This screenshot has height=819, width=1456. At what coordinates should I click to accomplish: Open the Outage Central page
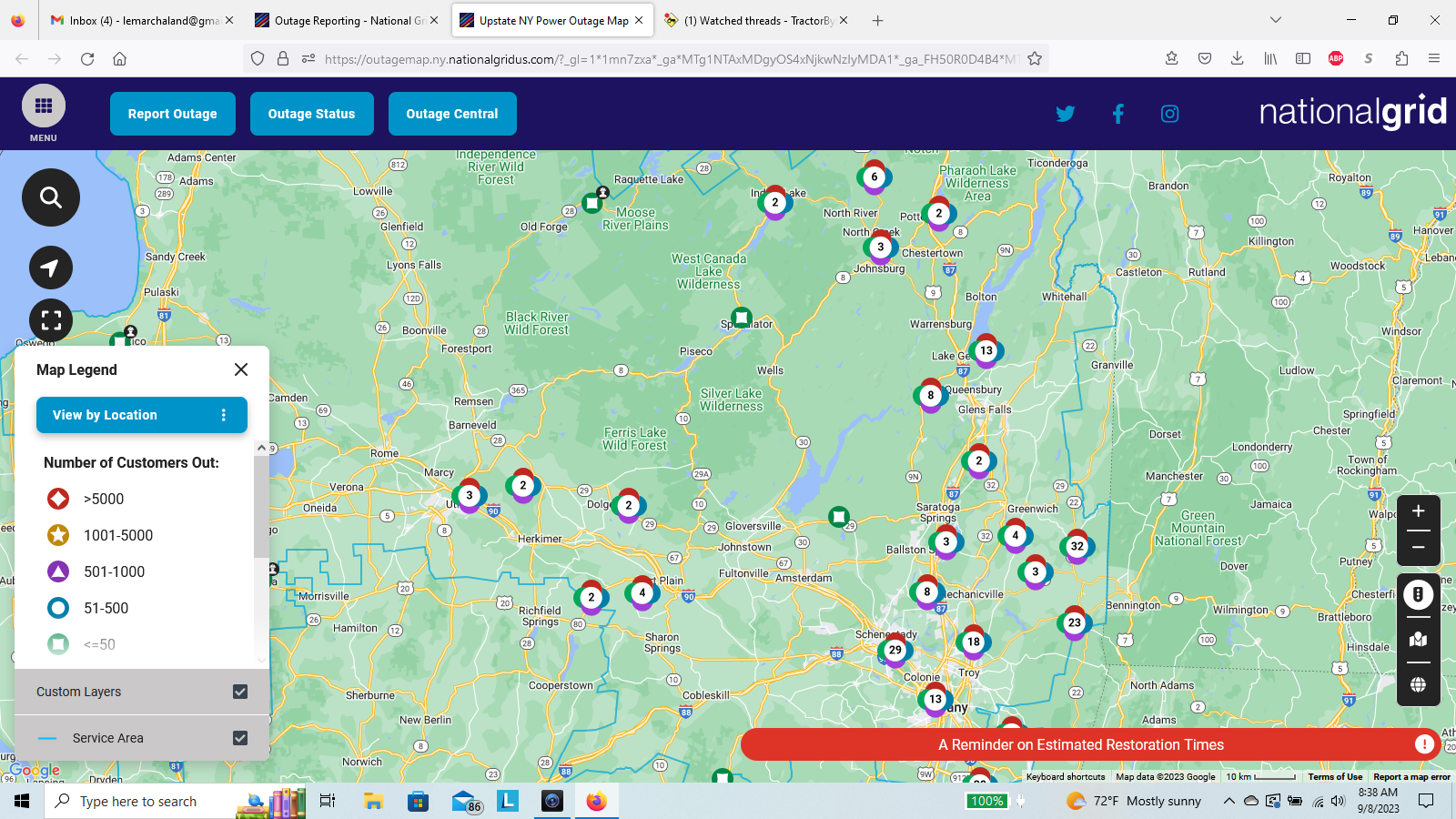452,114
